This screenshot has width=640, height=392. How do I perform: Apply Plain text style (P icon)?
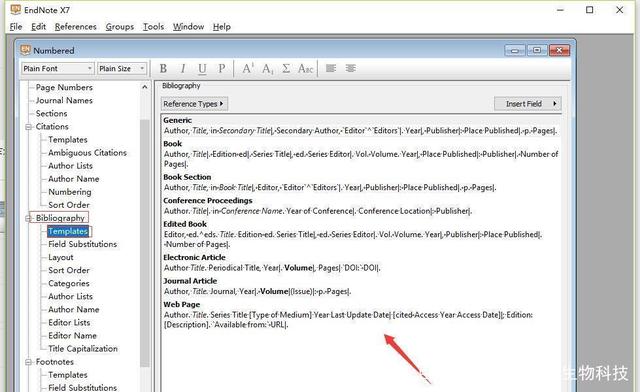pos(222,69)
